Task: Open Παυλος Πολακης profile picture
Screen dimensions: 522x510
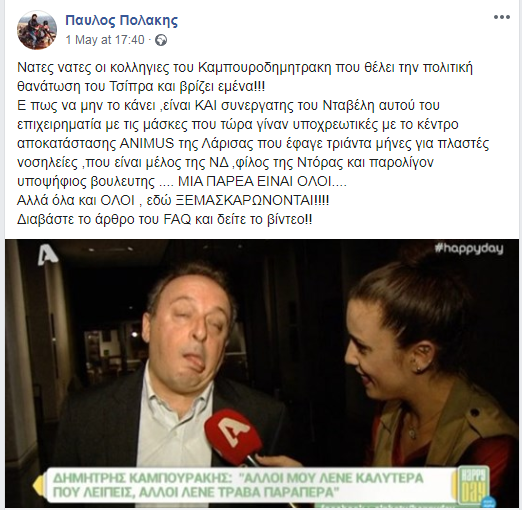Action: coord(37,30)
